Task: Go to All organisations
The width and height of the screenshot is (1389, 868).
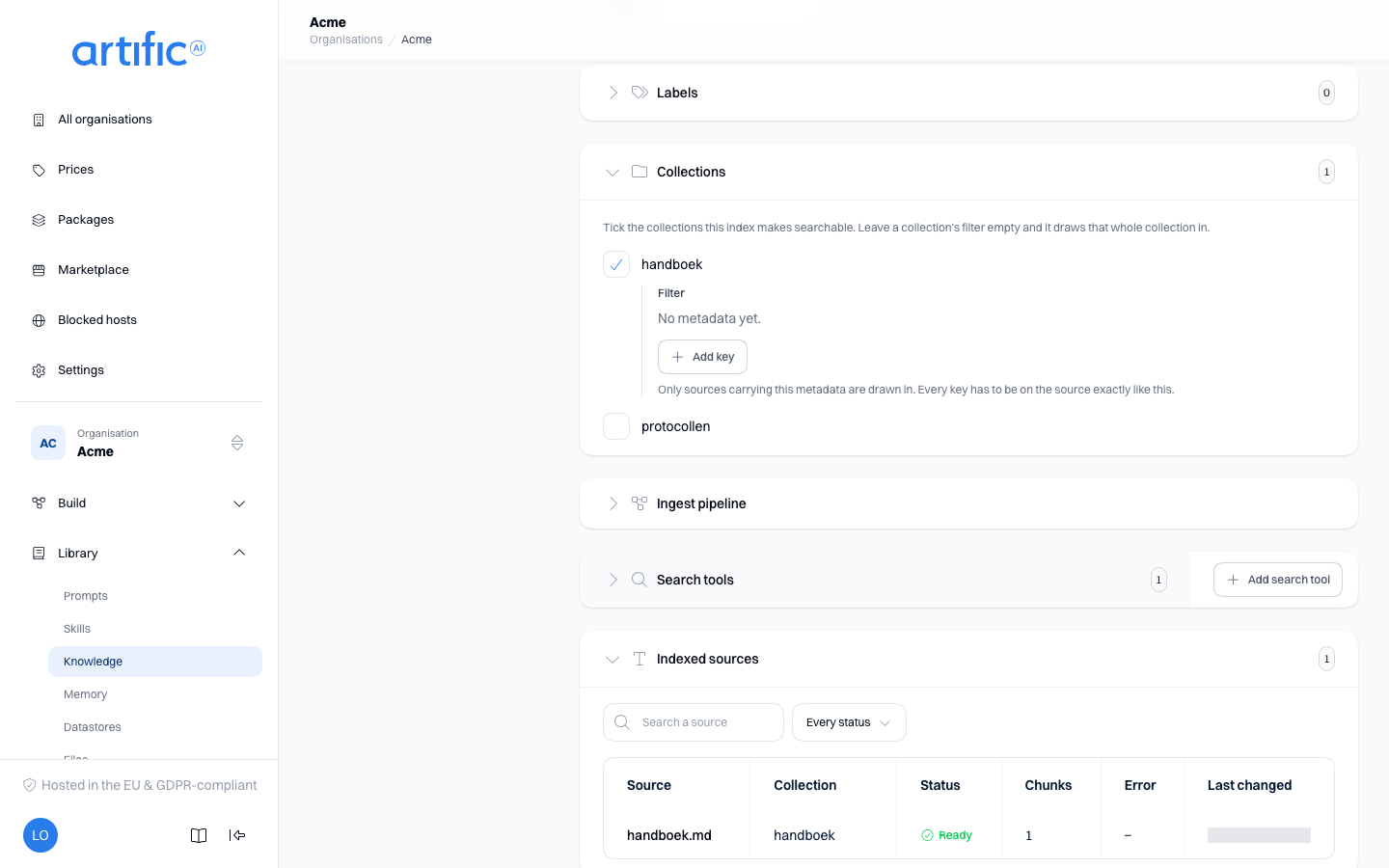Action: pyautogui.click(x=139, y=120)
